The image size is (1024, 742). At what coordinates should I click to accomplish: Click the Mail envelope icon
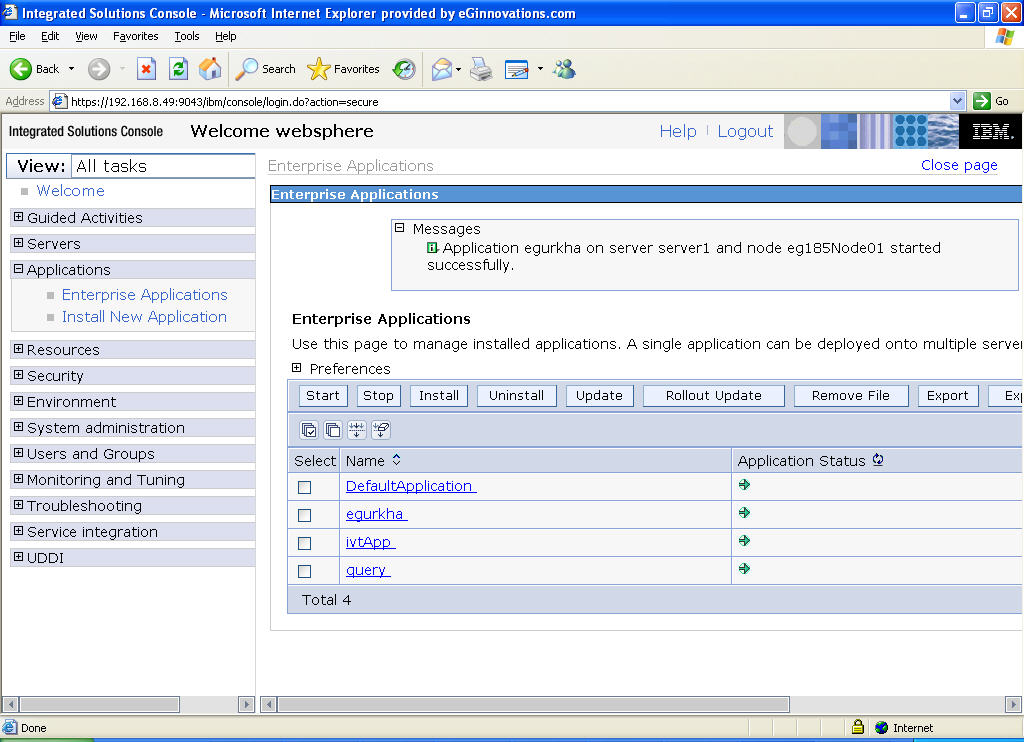coord(442,69)
